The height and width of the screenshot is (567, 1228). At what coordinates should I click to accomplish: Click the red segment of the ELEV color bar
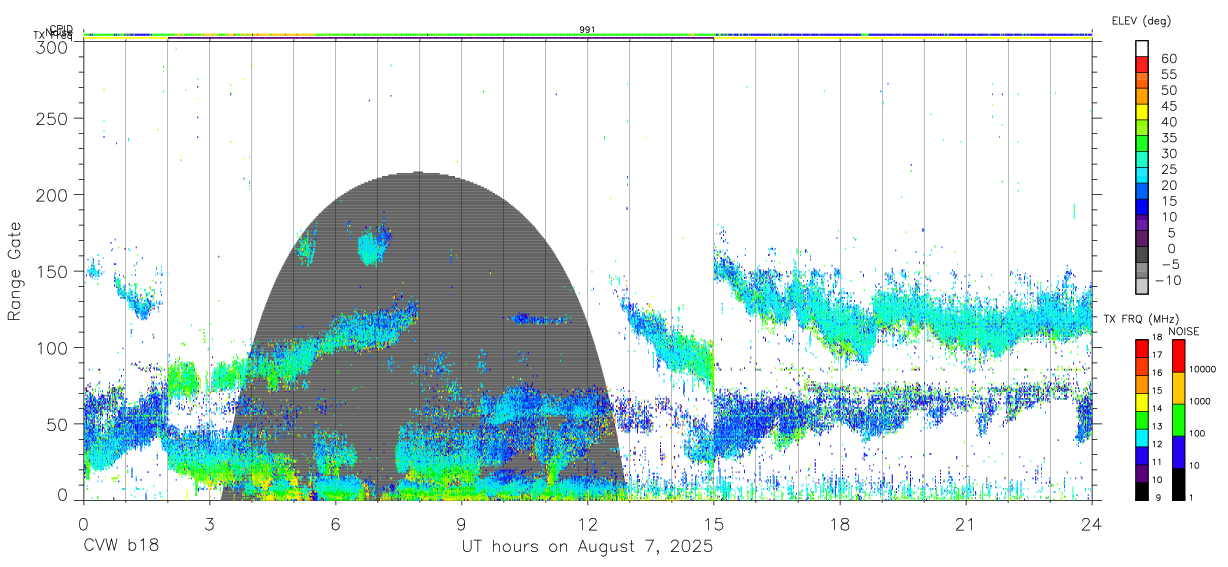pos(1142,65)
